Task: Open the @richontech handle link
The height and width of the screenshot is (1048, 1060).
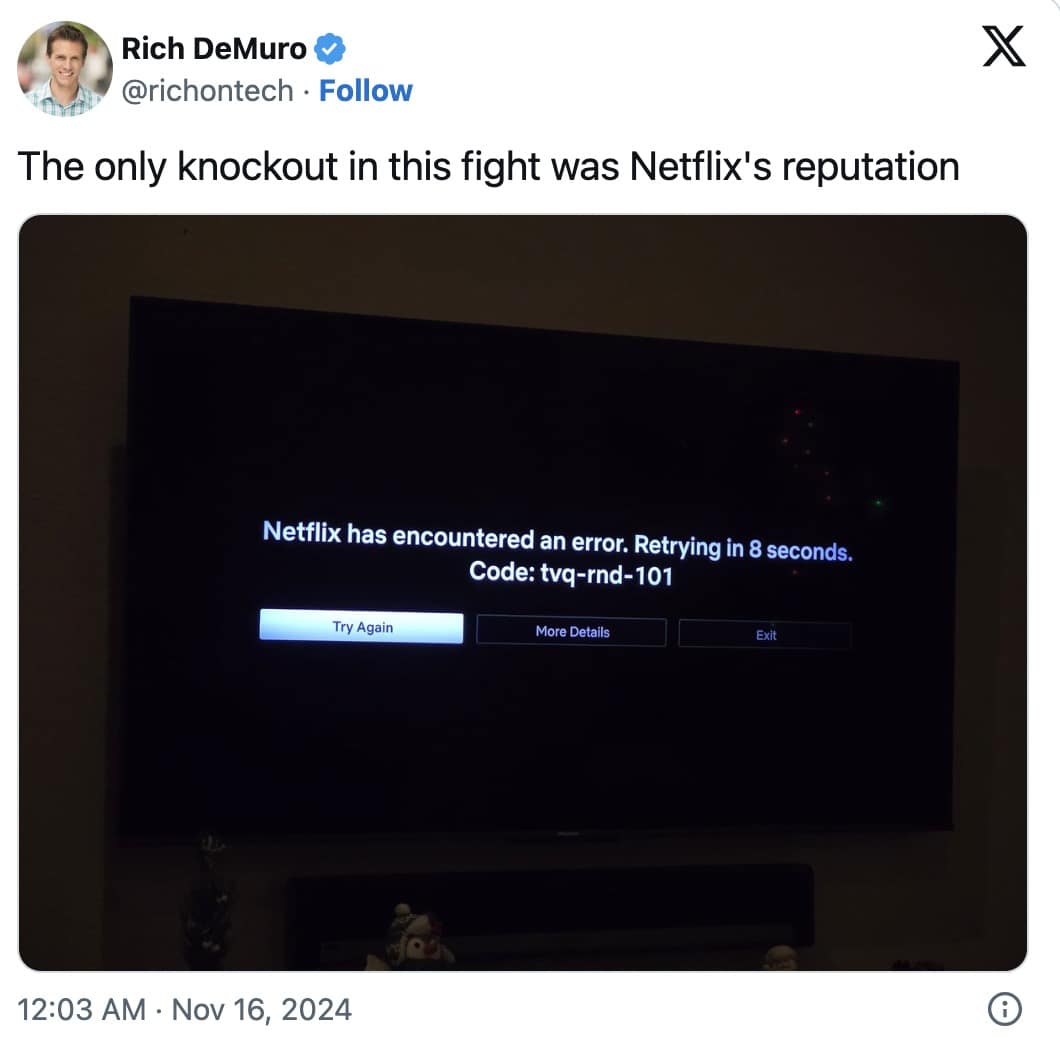Action: pyautogui.click(x=208, y=91)
